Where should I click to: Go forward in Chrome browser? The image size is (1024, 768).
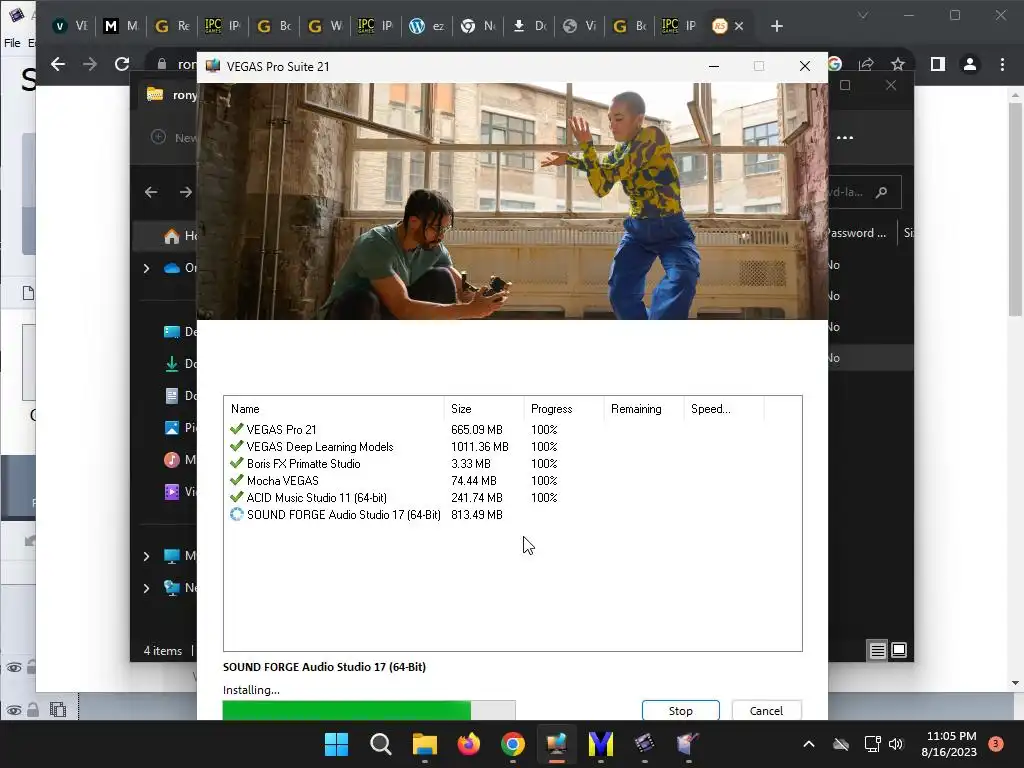click(x=89, y=64)
